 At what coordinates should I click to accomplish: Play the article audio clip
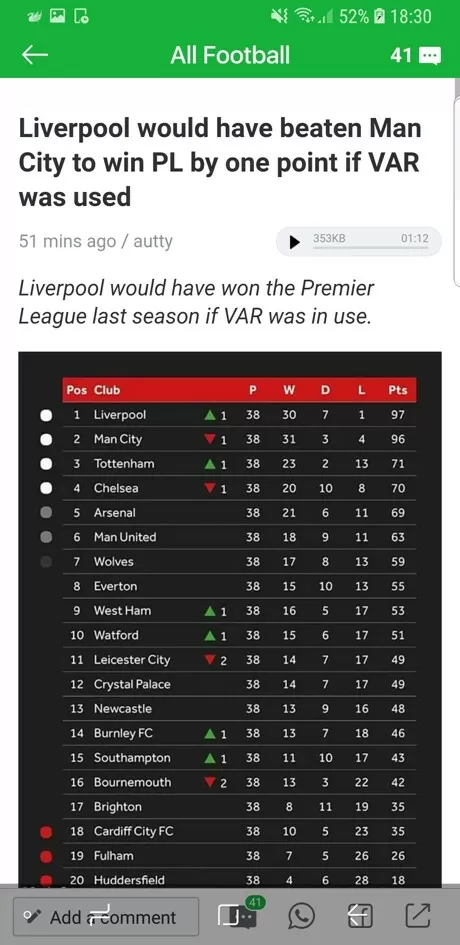coord(294,242)
